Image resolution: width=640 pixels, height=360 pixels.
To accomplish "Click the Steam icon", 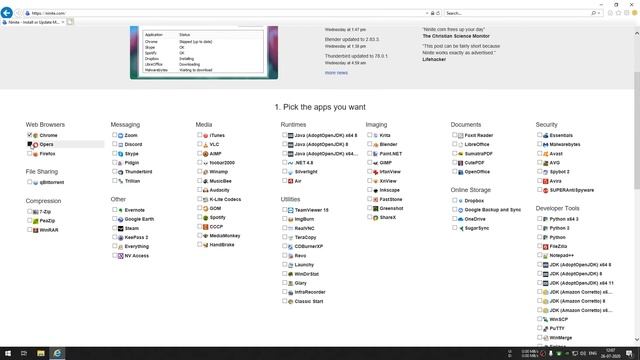I will [120, 229].
